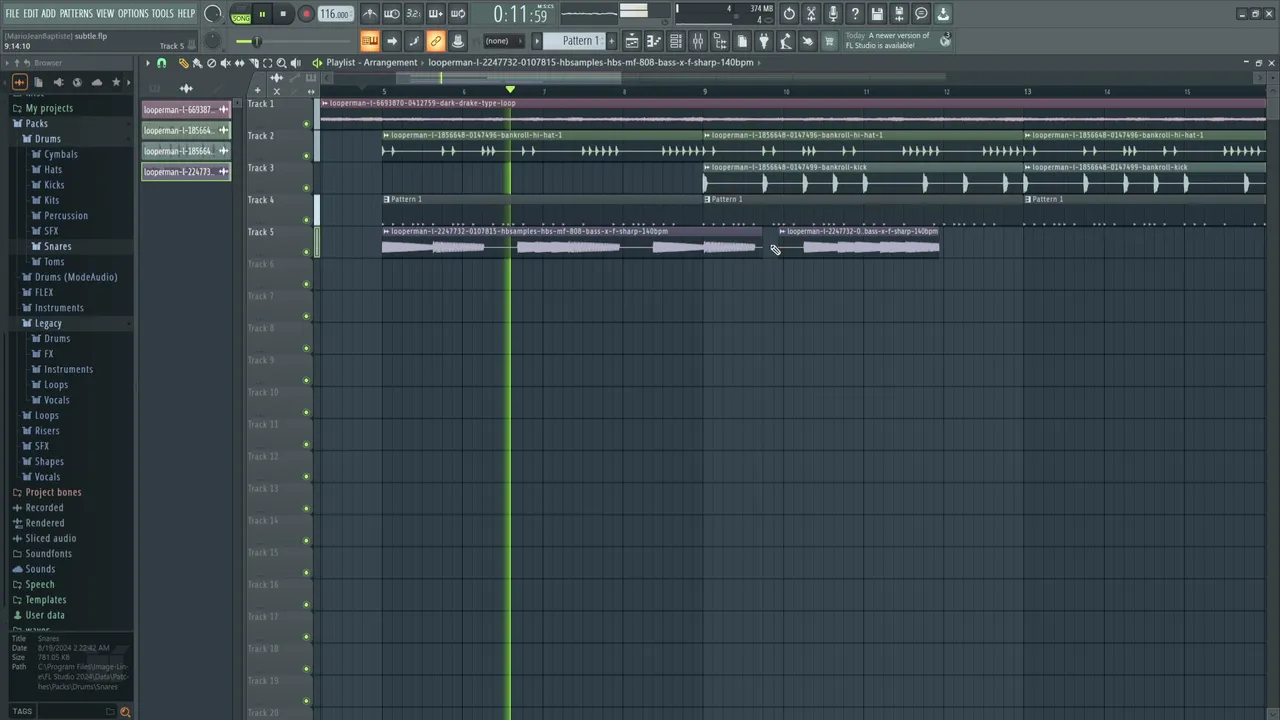
Task: Expand the Recorded folder
Action: (44, 508)
